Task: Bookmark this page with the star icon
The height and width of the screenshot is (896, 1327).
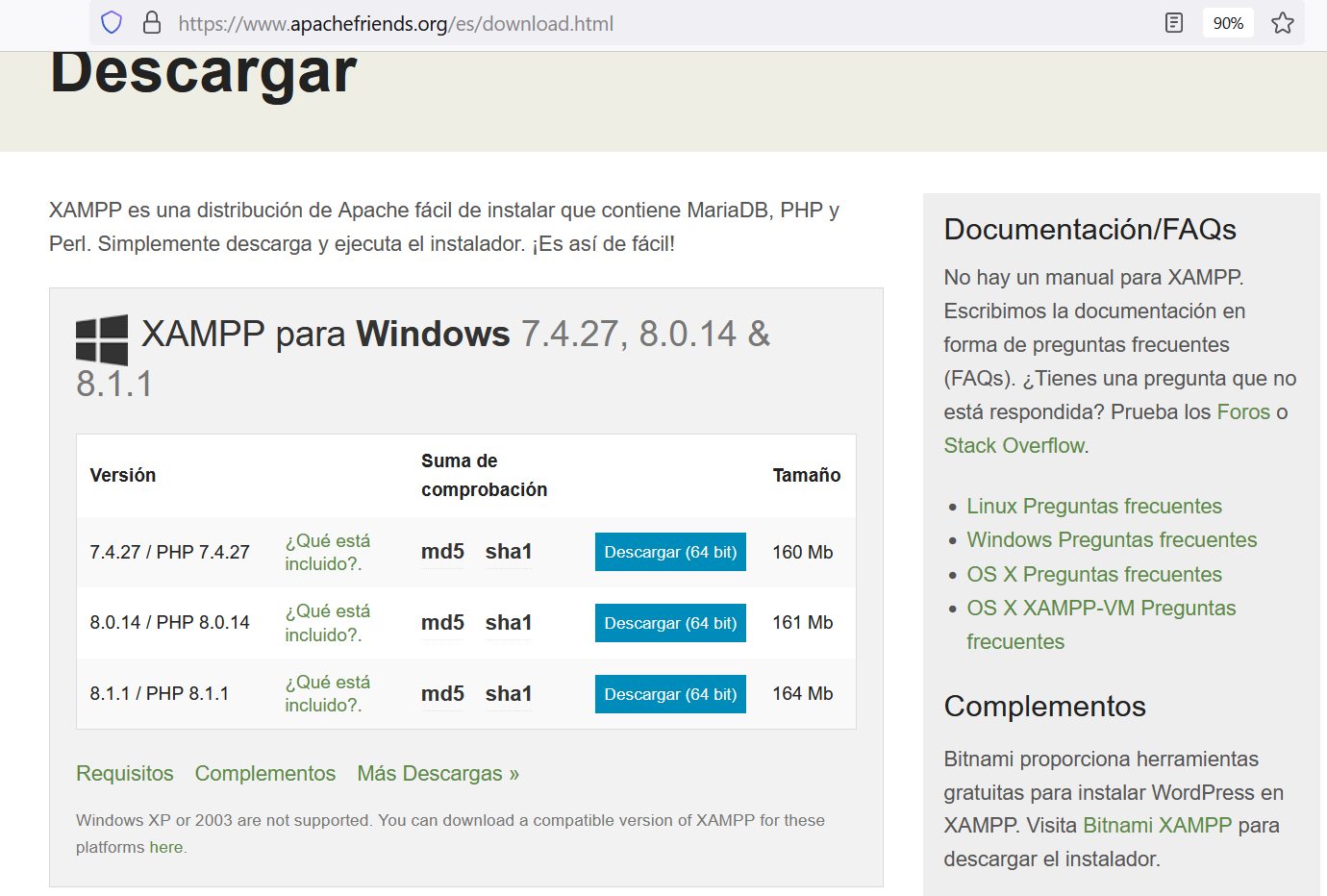Action: pyautogui.click(x=1282, y=23)
